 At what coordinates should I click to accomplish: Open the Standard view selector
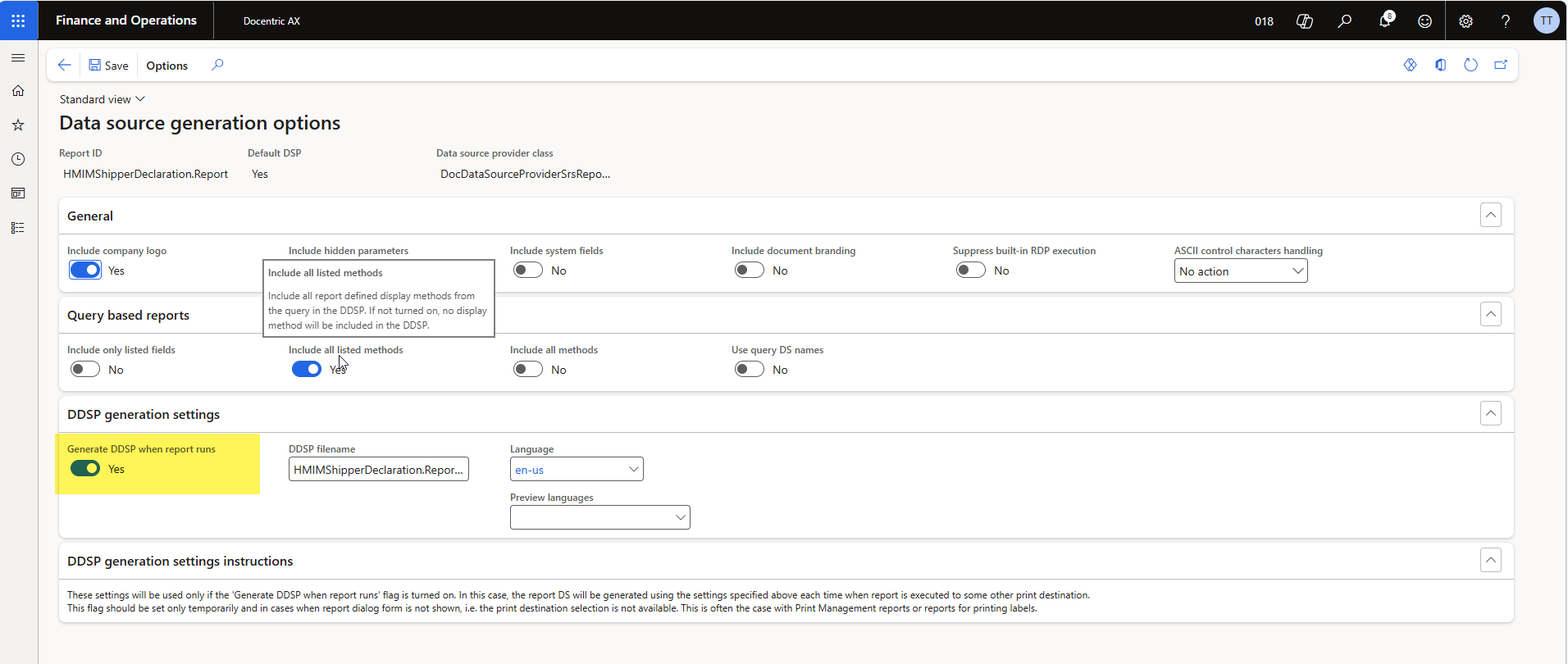click(x=102, y=99)
